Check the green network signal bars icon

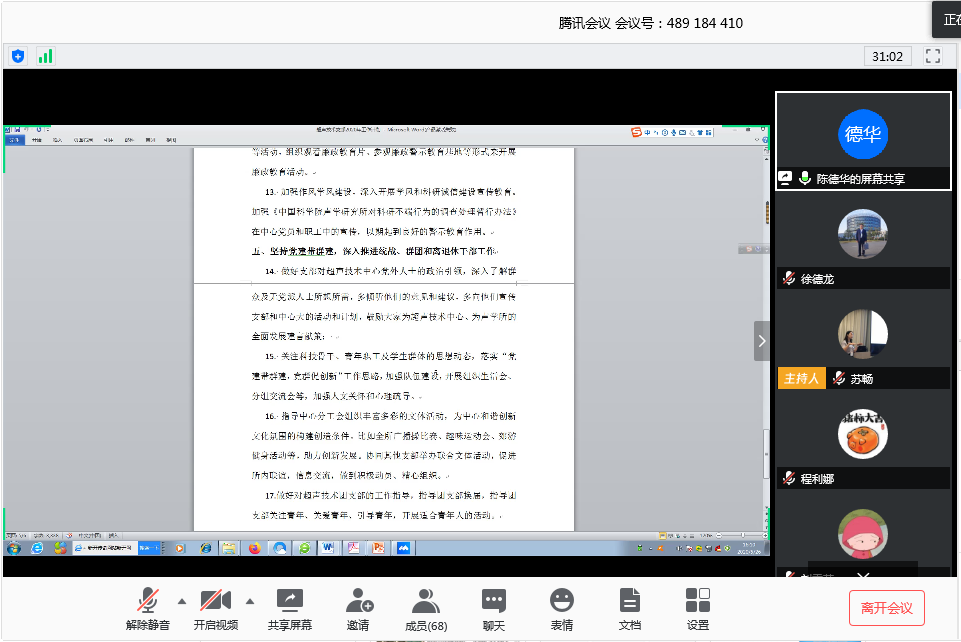click(45, 56)
